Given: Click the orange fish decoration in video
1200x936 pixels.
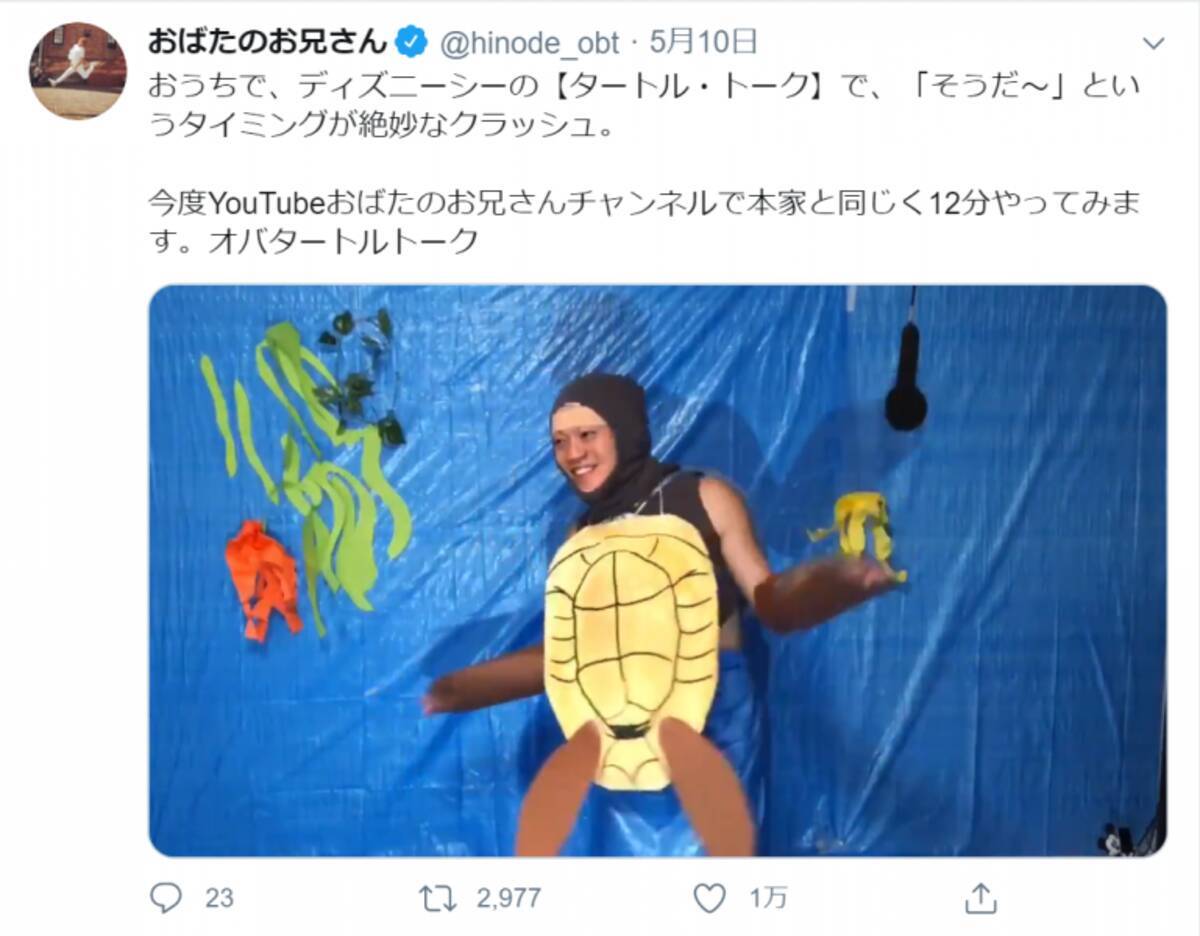Looking at the screenshot, I should [263, 580].
